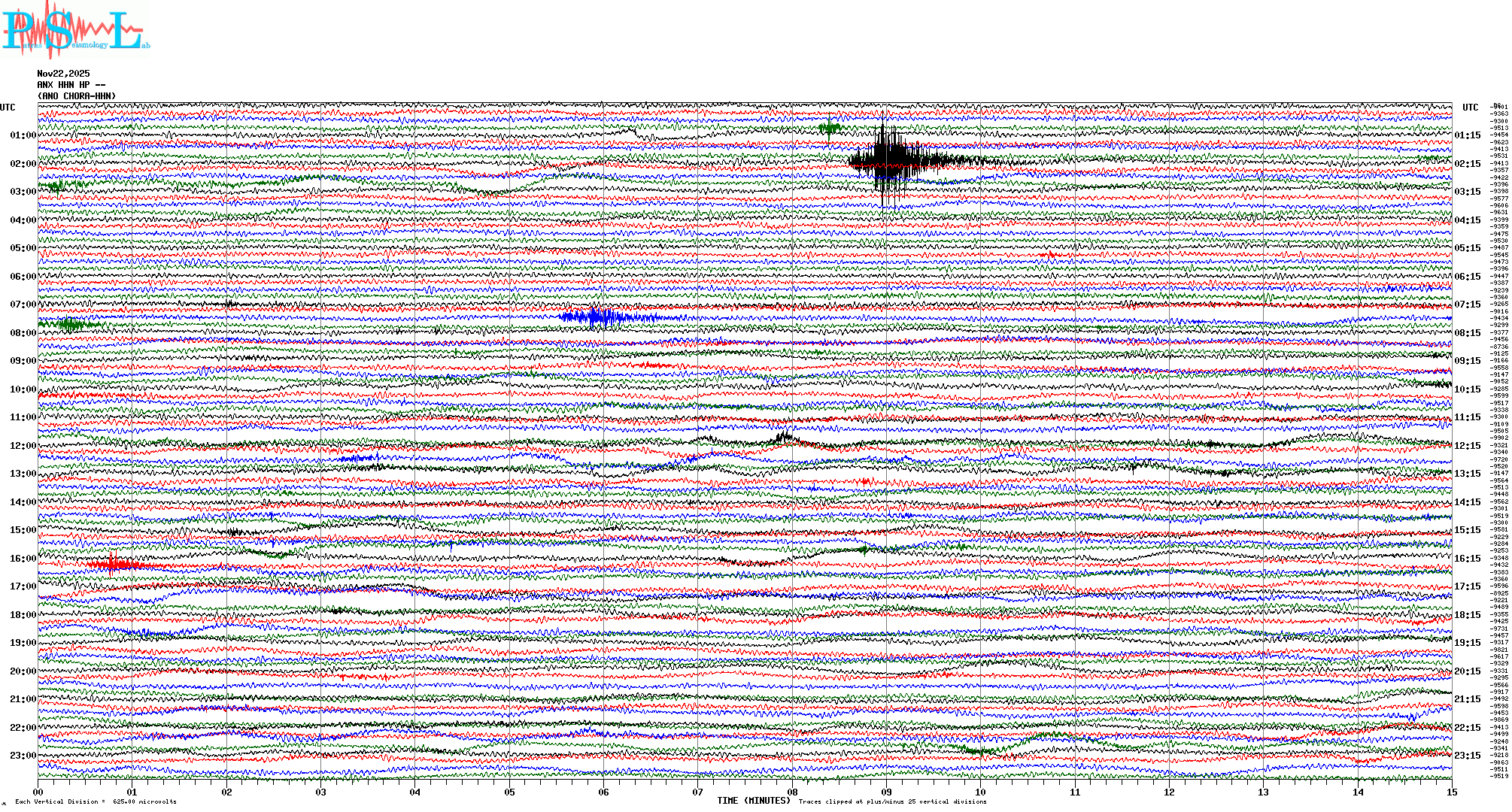
Task: Click the 12:00 hour label on left
Action: pos(23,446)
